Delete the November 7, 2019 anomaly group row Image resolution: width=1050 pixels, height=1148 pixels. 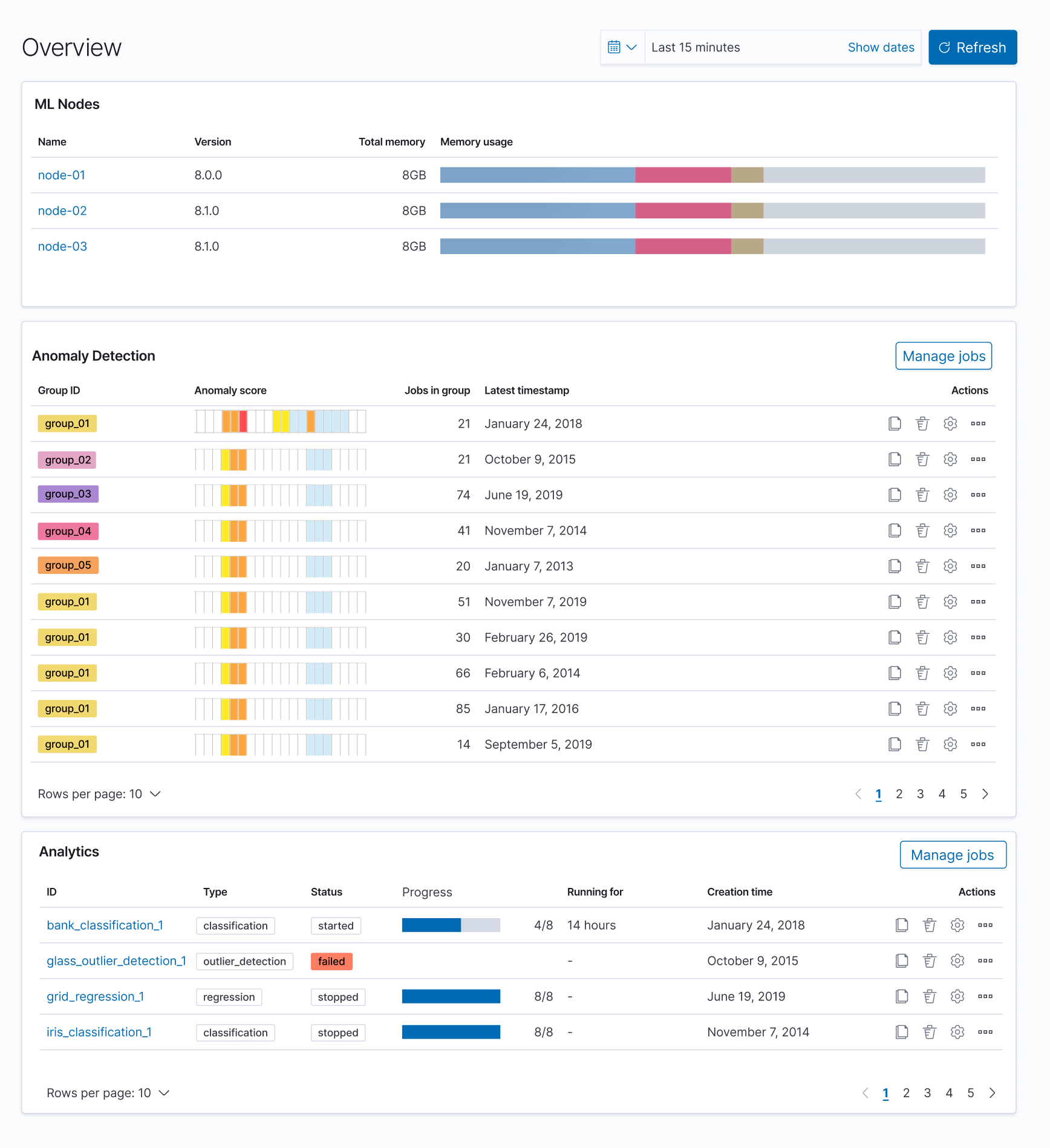(x=922, y=602)
